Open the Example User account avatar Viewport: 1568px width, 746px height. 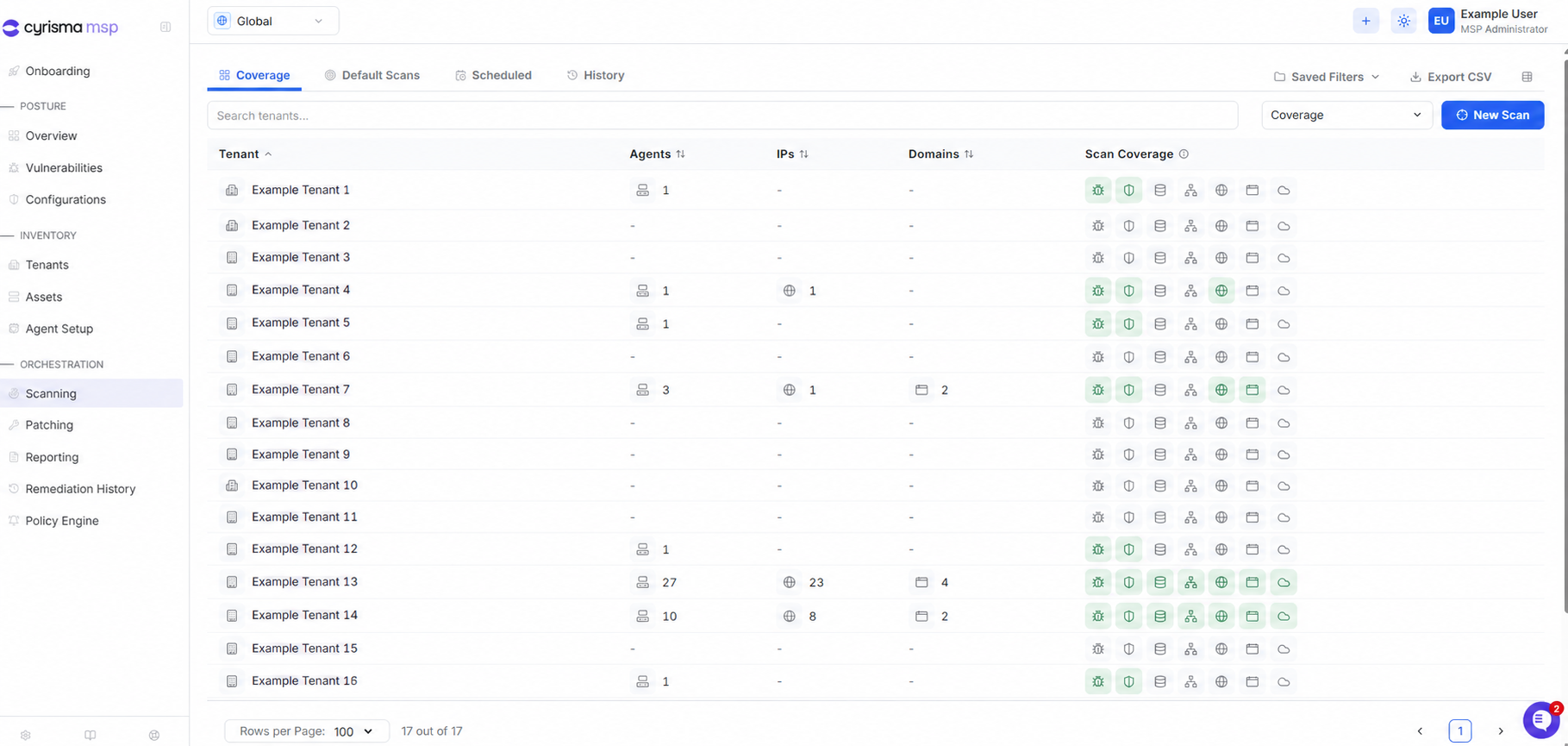1441,21
